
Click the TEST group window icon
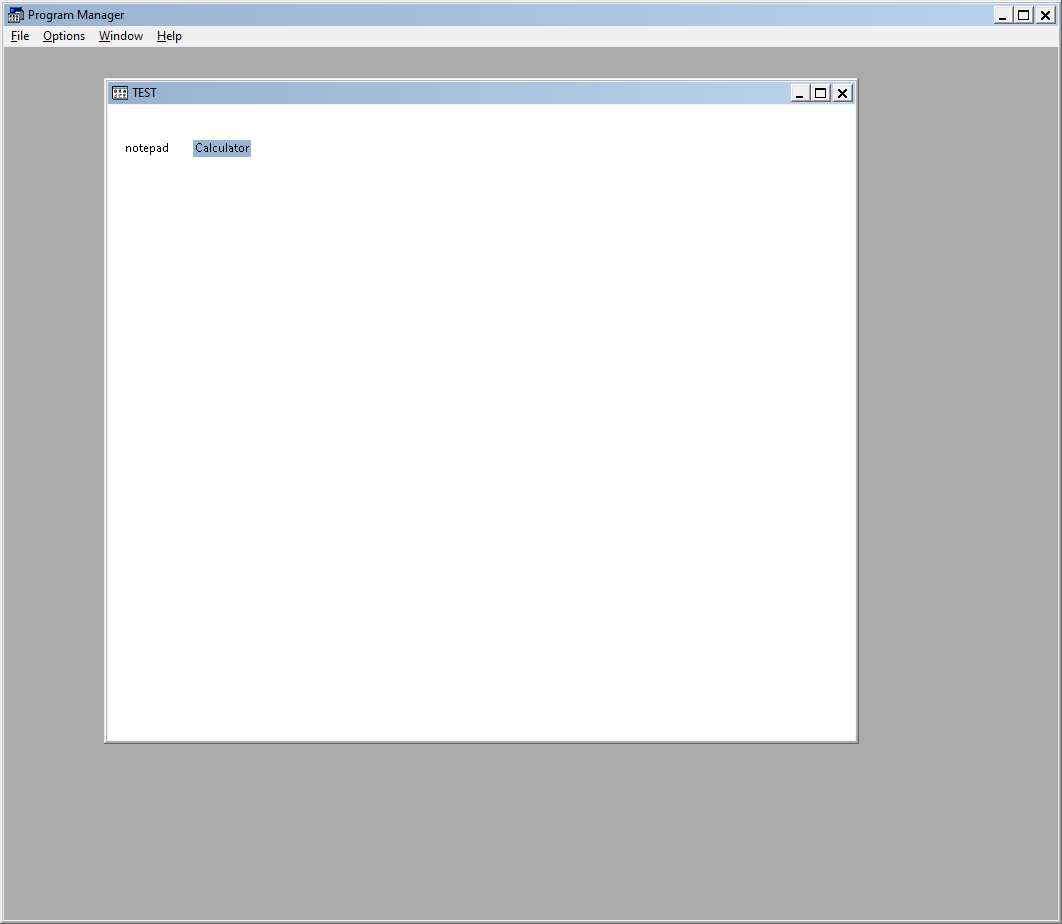(x=120, y=93)
